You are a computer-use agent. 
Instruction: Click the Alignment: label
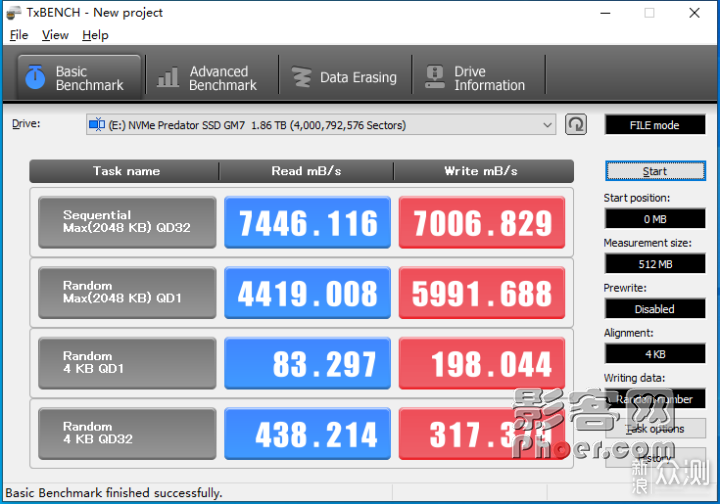[628, 333]
